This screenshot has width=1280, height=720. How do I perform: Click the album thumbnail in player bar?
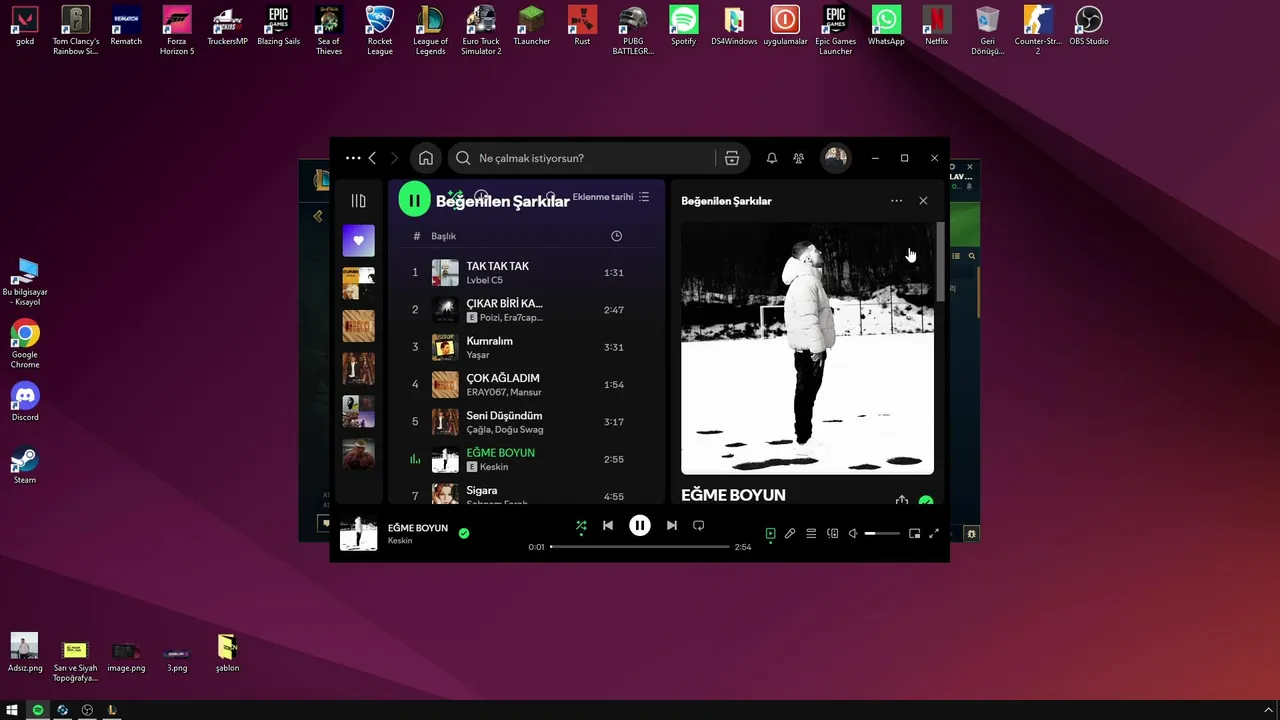coord(359,533)
